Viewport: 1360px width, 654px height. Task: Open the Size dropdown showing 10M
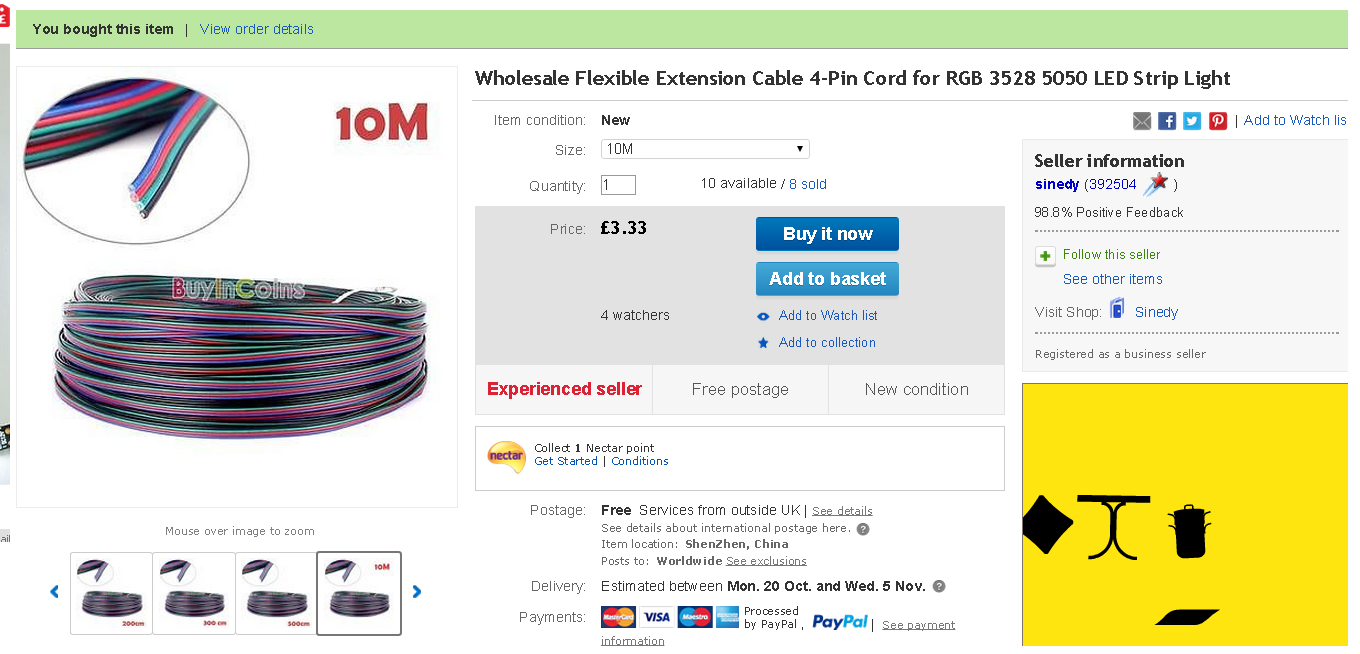click(705, 149)
